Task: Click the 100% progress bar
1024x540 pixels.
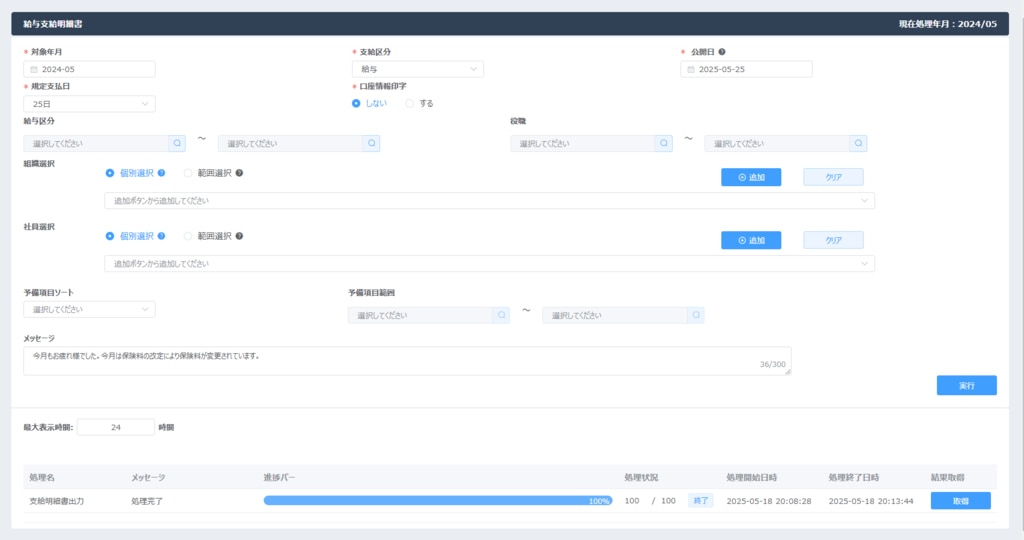Action: 437,500
